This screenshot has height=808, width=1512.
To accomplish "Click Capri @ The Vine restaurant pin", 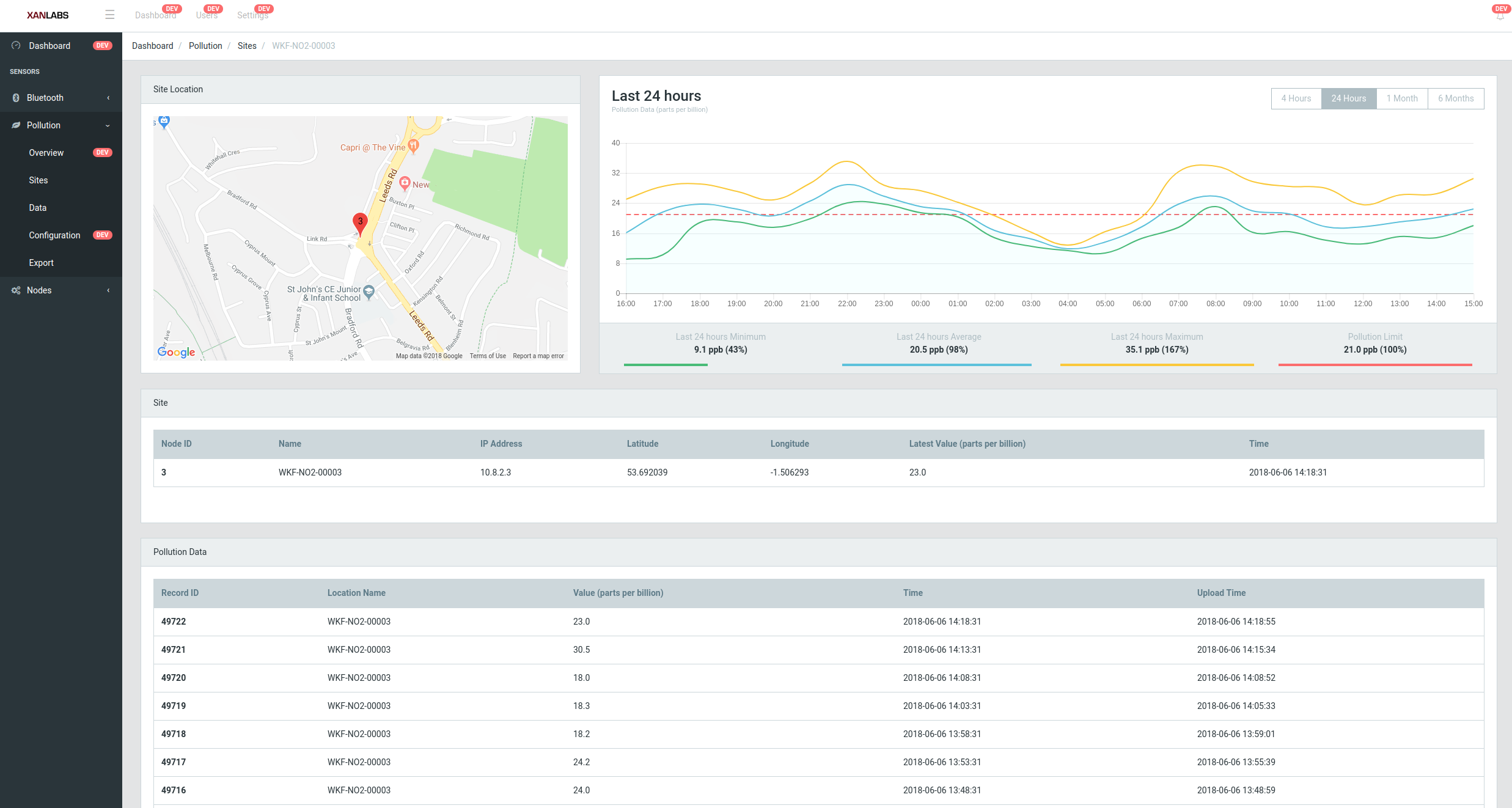I will [413, 146].
